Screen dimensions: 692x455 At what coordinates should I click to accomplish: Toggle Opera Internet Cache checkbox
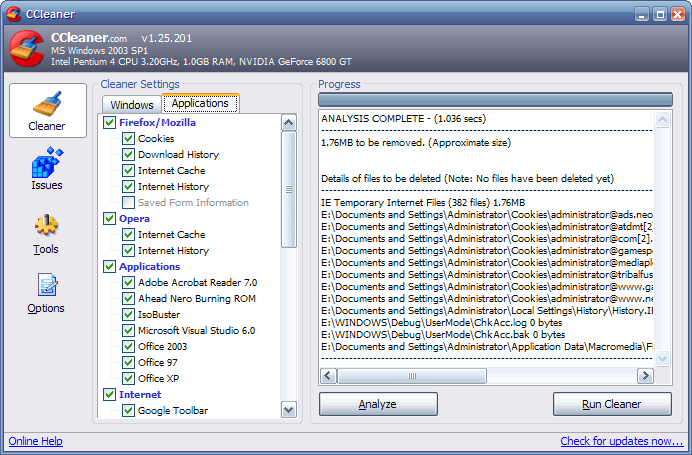(128, 235)
